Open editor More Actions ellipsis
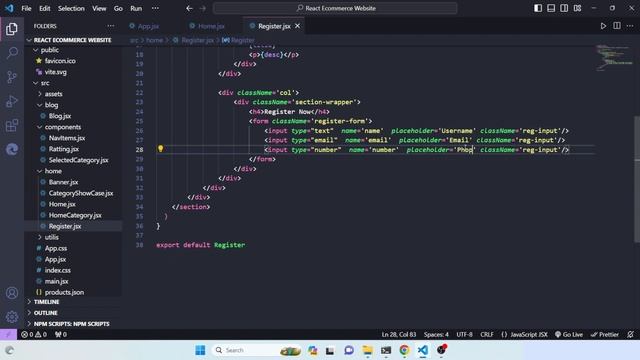This screenshot has height=360, width=640. [630, 26]
